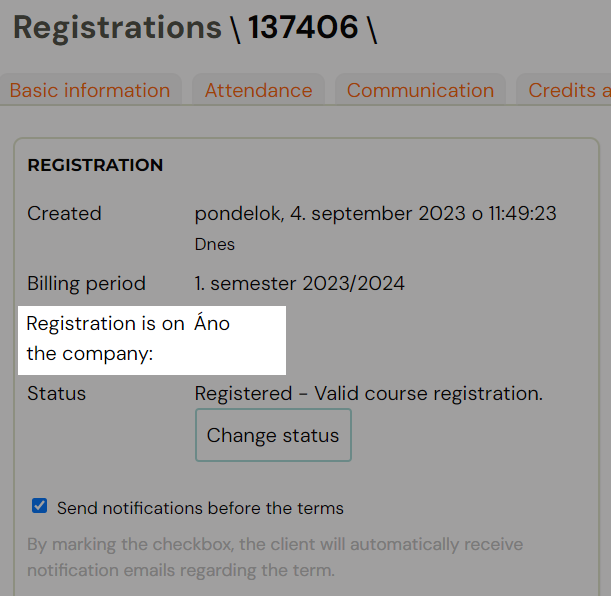The image size is (611, 596).
Task: Click the Registered – Valid course registration status text
Action: pos(368,393)
